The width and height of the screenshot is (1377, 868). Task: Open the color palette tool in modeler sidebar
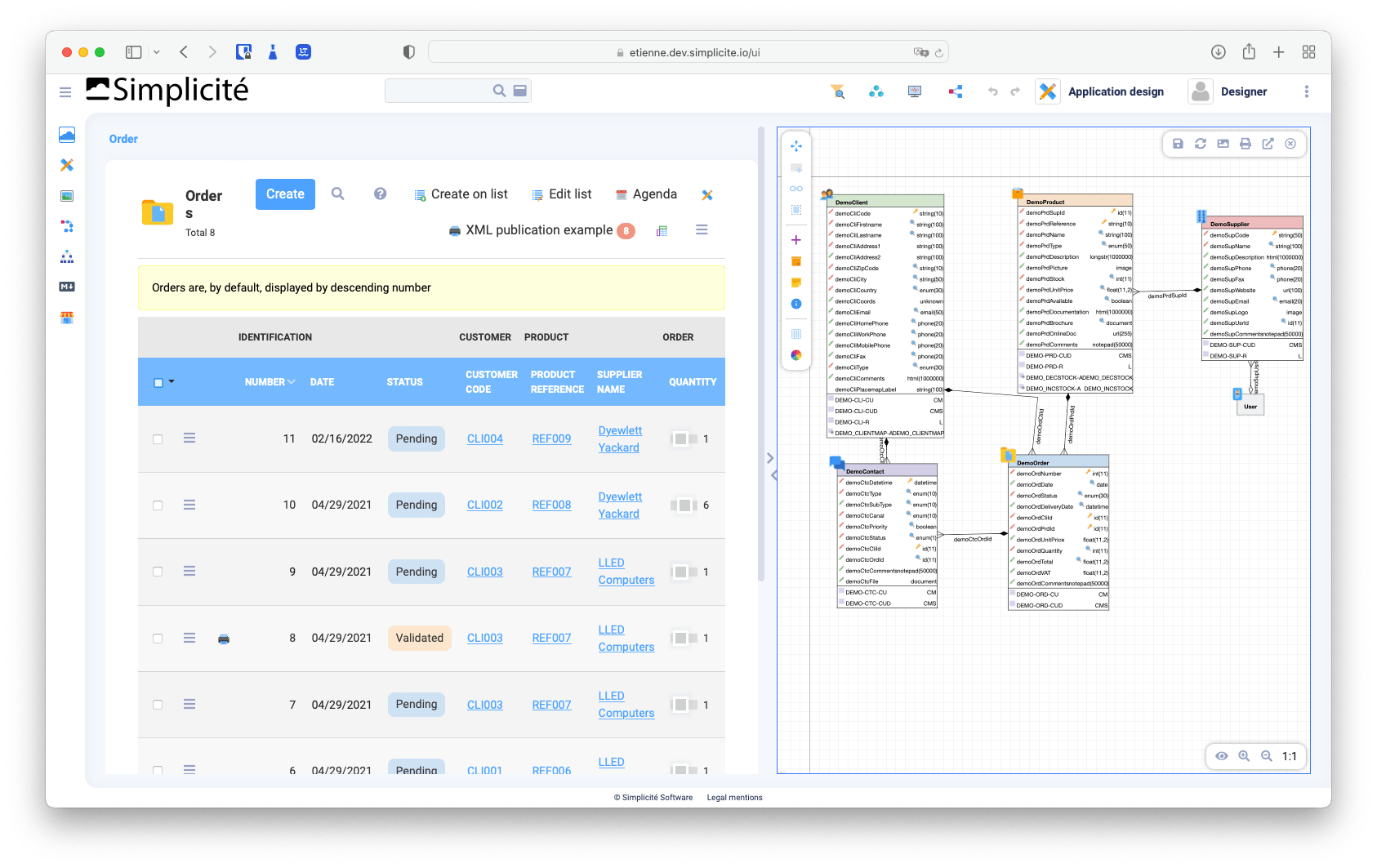796,355
